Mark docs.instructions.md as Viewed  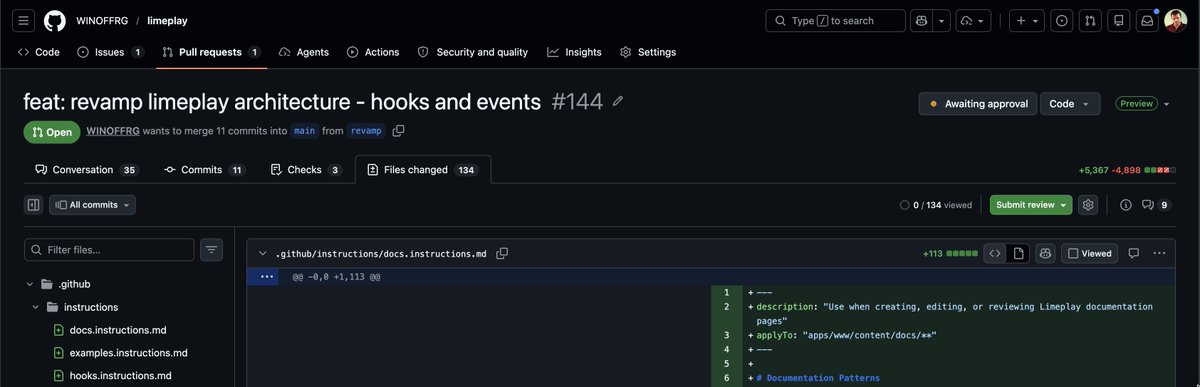tap(1090, 254)
